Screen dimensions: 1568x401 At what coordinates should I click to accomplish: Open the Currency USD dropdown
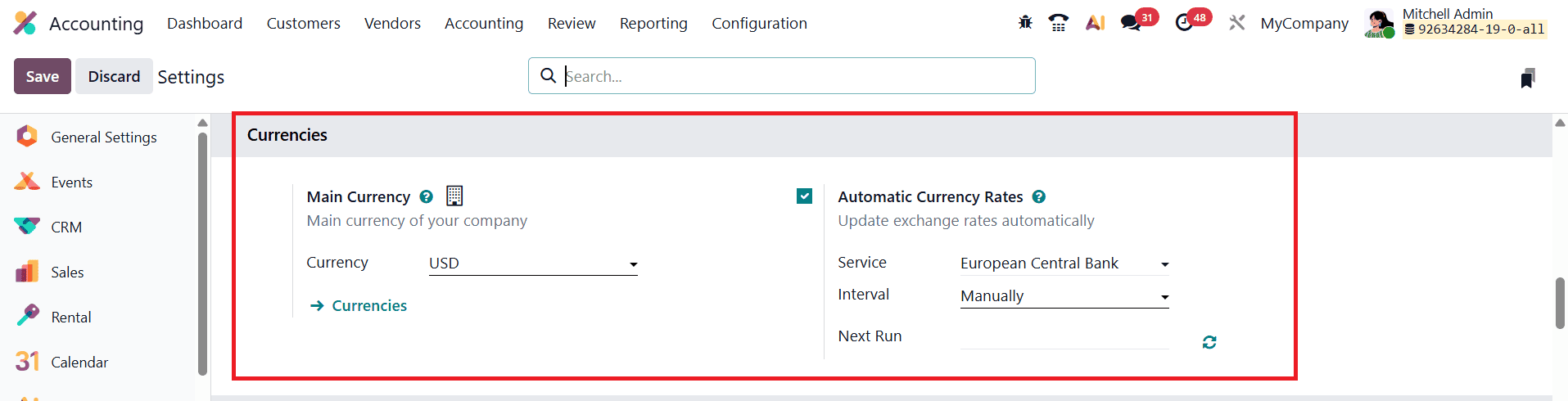[533, 264]
